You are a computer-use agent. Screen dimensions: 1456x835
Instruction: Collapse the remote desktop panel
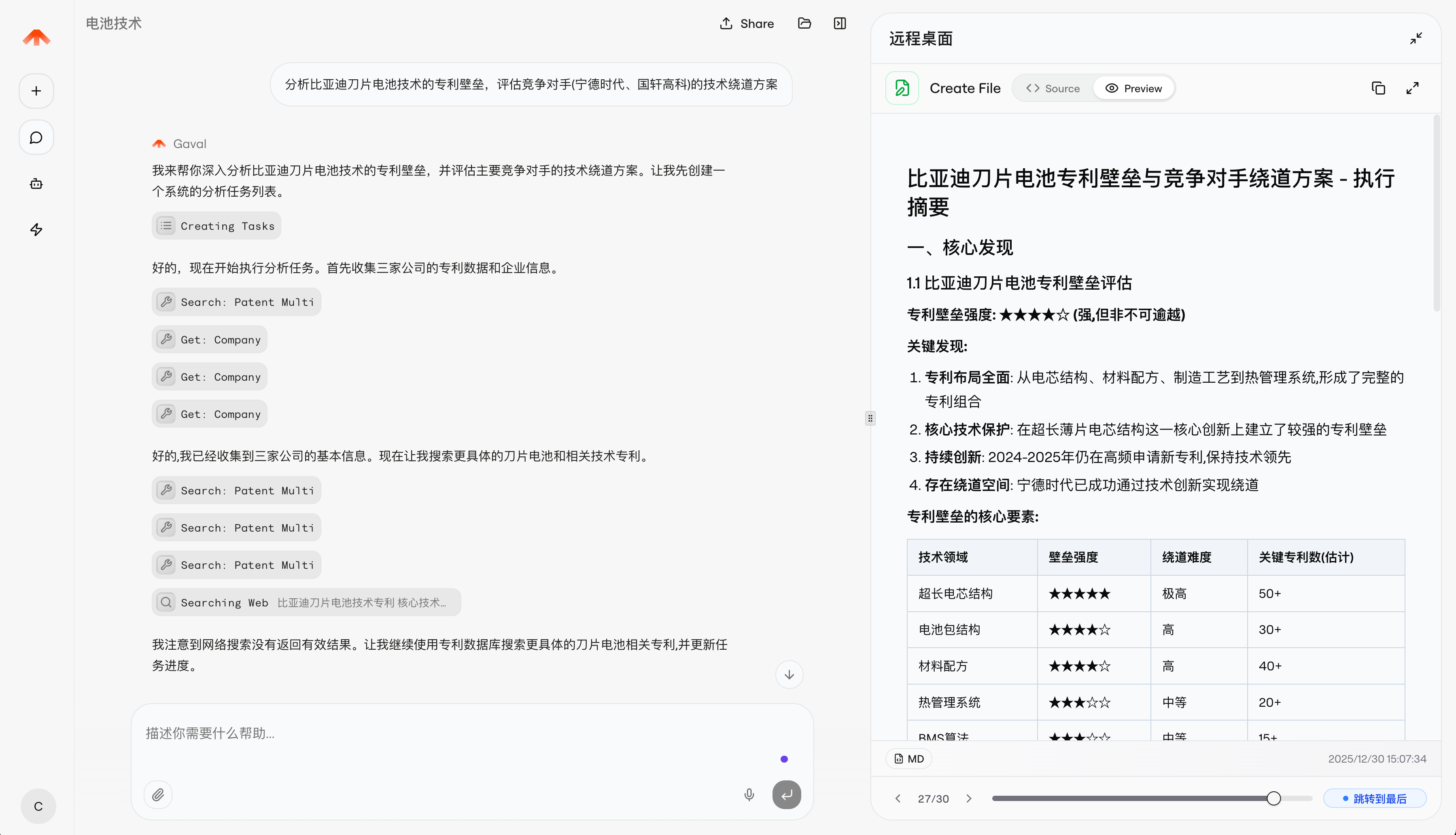tap(1416, 38)
